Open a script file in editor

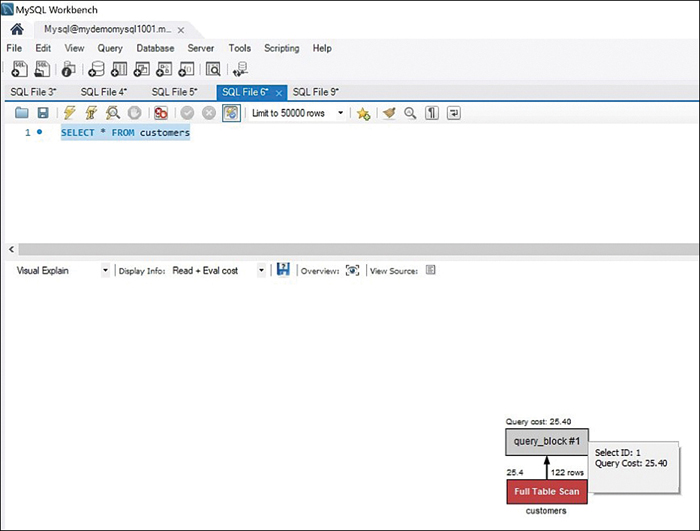click(x=21, y=113)
